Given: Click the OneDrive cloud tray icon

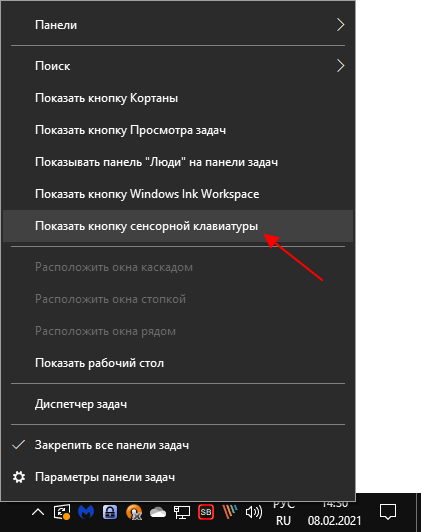Looking at the screenshot, I should [x=158, y=512].
